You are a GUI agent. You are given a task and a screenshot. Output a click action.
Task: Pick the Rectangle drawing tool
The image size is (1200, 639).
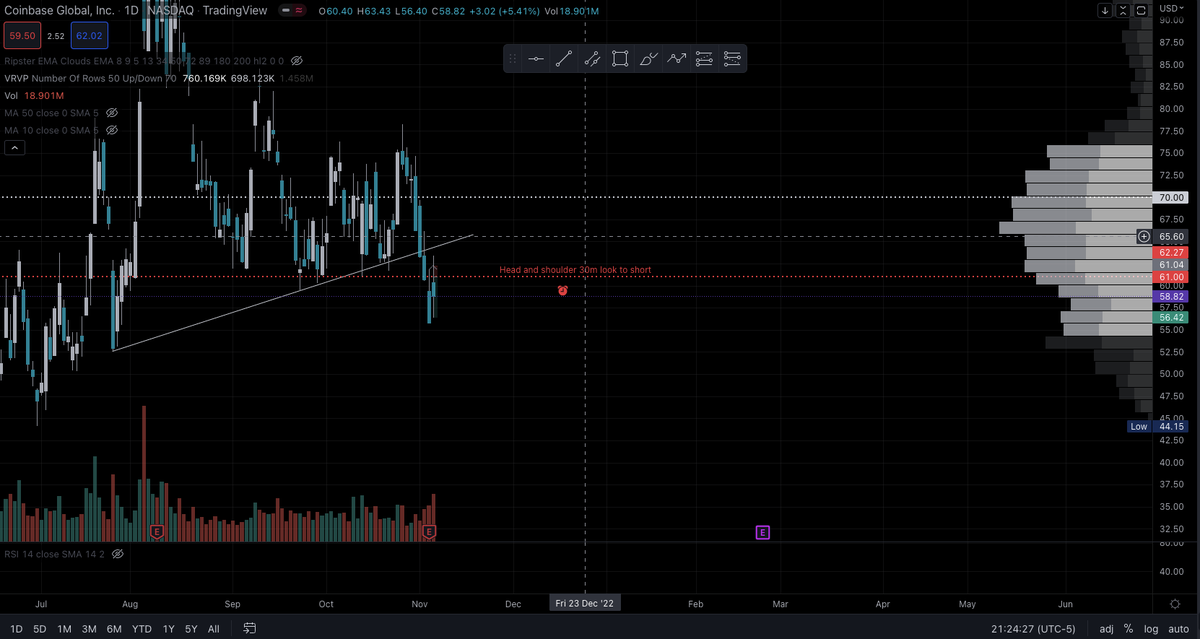[x=620, y=58]
